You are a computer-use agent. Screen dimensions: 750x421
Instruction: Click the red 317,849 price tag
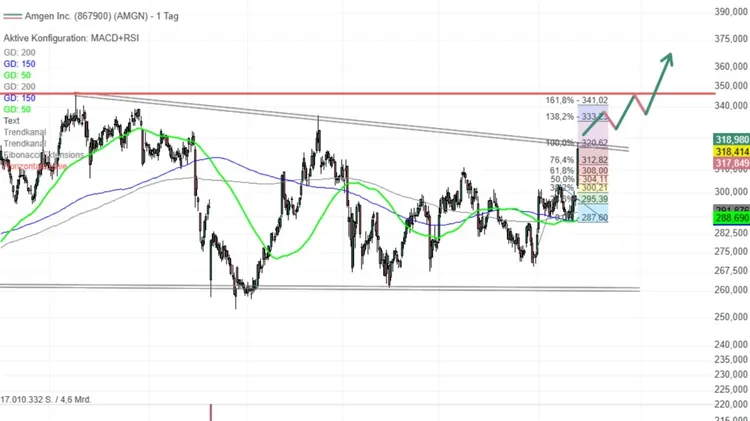tap(732, 163)
